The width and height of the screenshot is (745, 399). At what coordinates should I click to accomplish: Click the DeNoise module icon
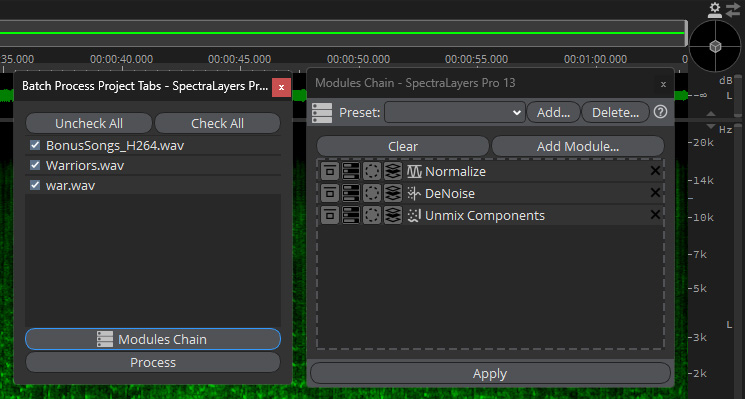[x=414, y=193]
